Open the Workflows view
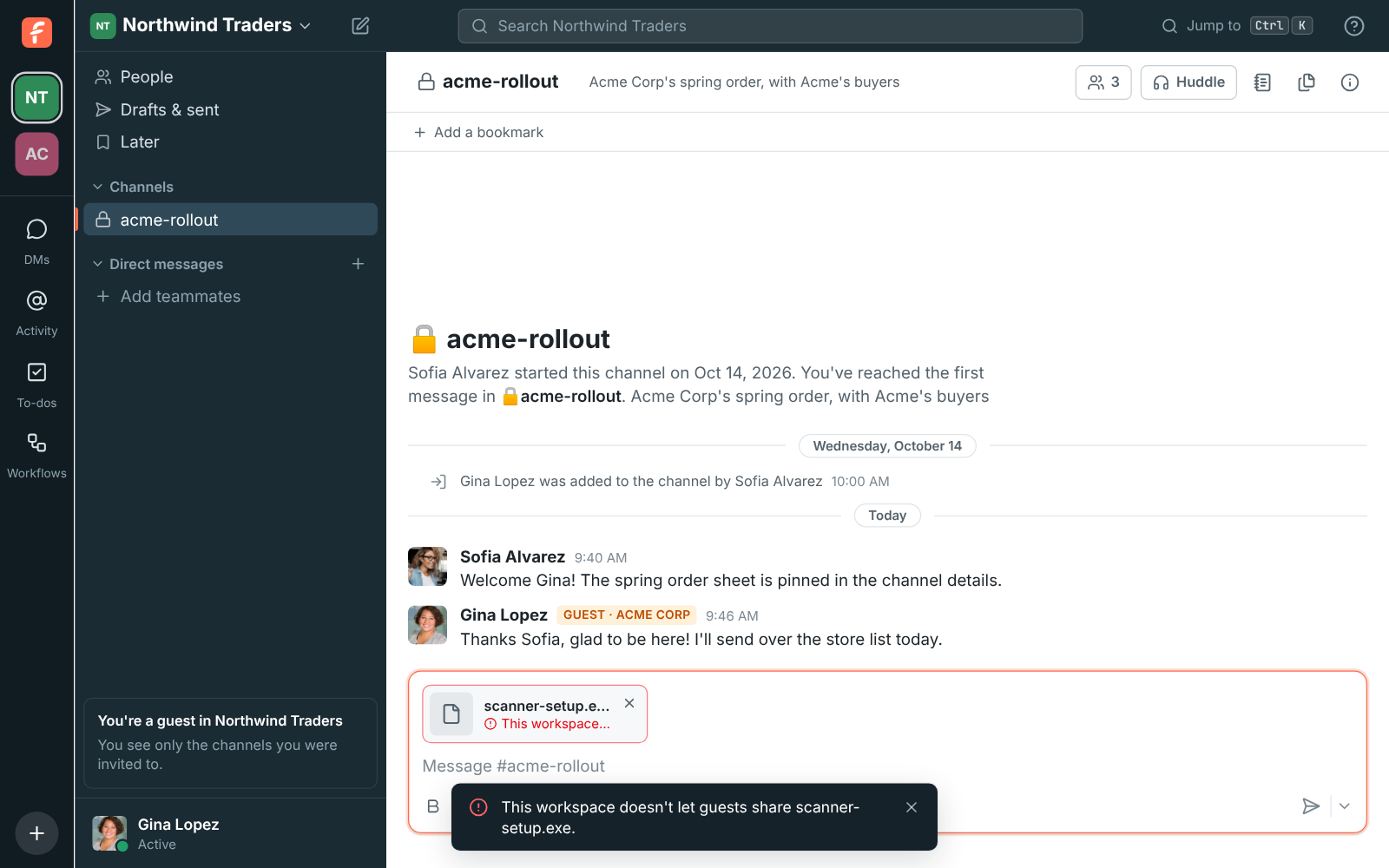 (x=36, y=456)
